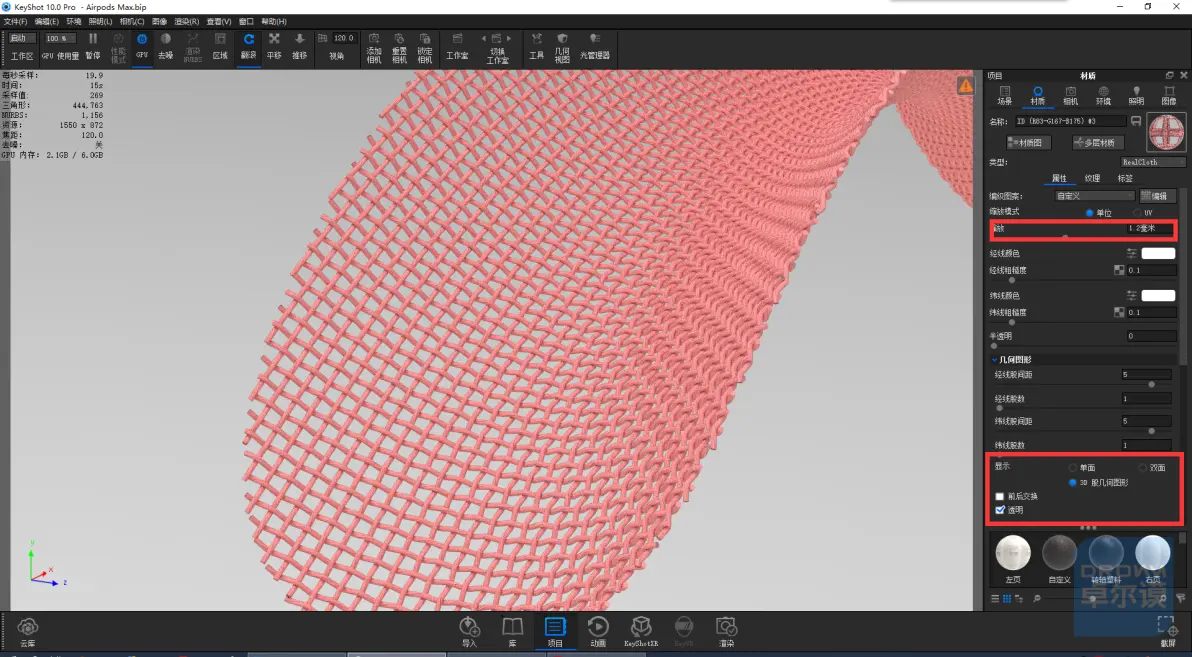The height and width of the screenshot is (657, 1192).
Task: Enable the 前后交换 checkbox
Action: pos(1000,497)
